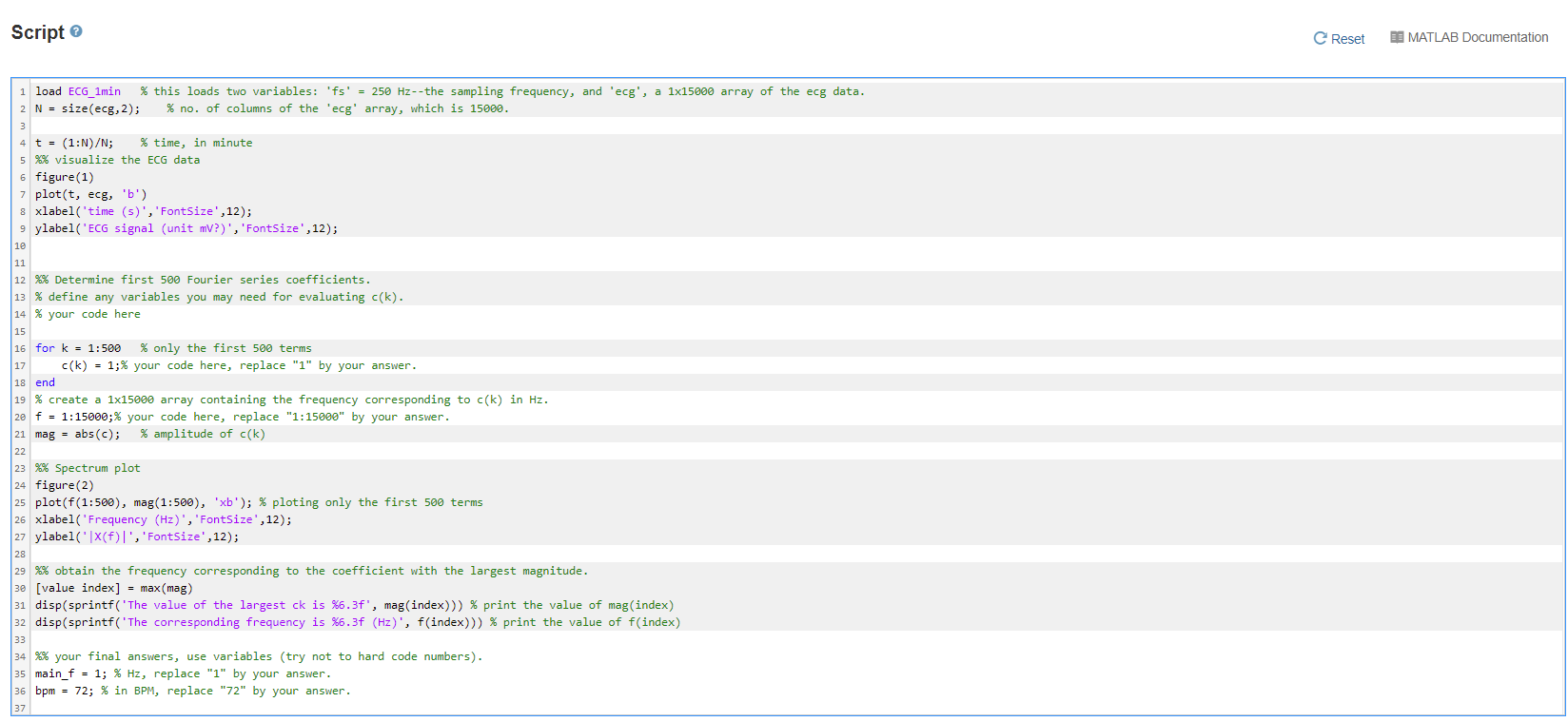The height and width of the screenshot is (722, 1568).
Task: Reset the script to its original code
Action: click(x=1339, y=39)
